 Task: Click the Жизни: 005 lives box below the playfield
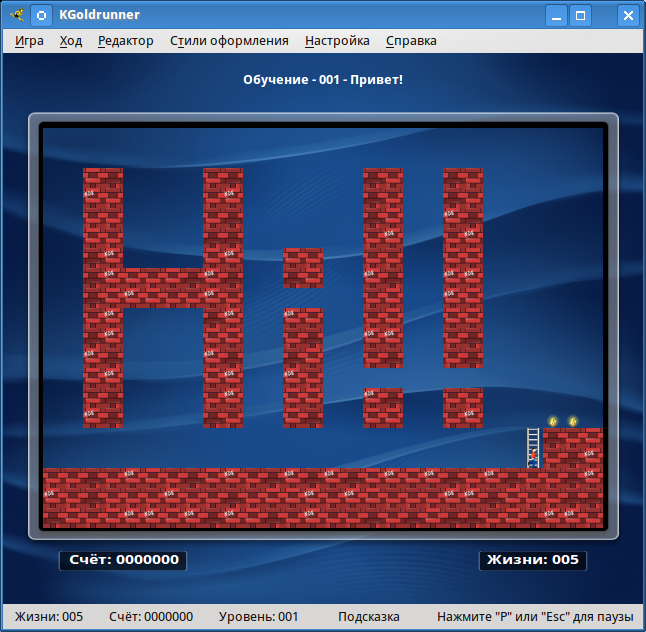click(533, 560)
